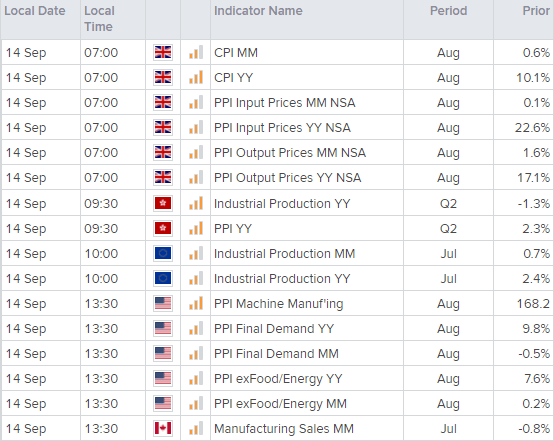554x441 pixels.
Task: Click the 17.1% prior value
Action: [534, 177]
